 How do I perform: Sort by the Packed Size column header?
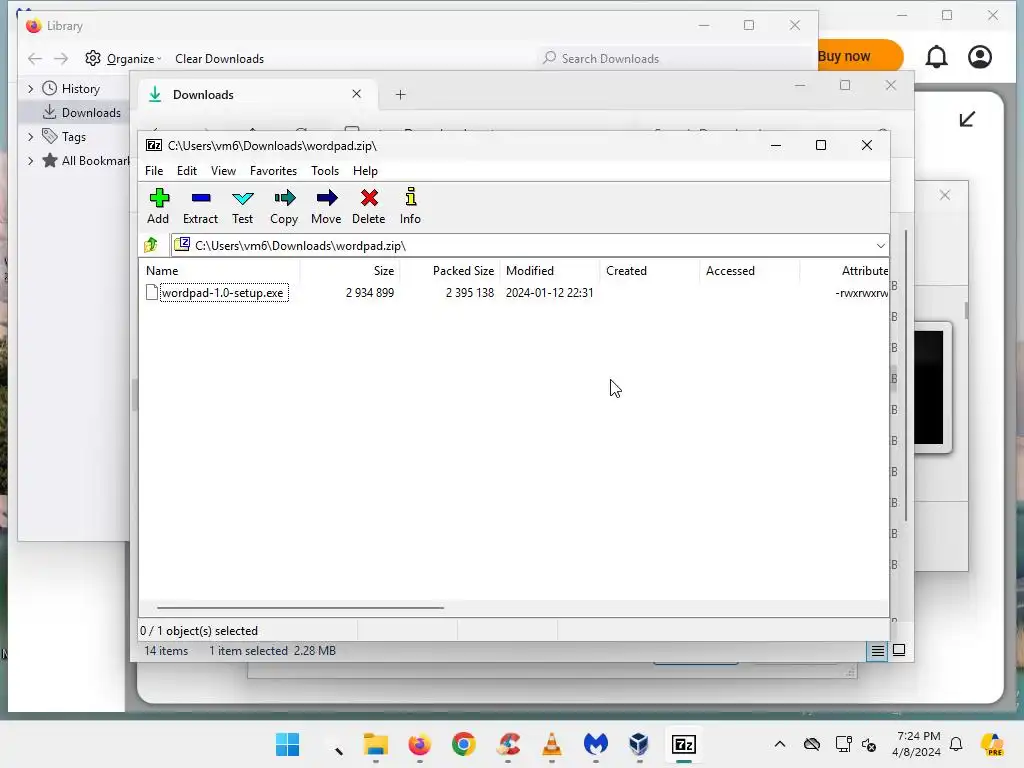pos(451,270)
